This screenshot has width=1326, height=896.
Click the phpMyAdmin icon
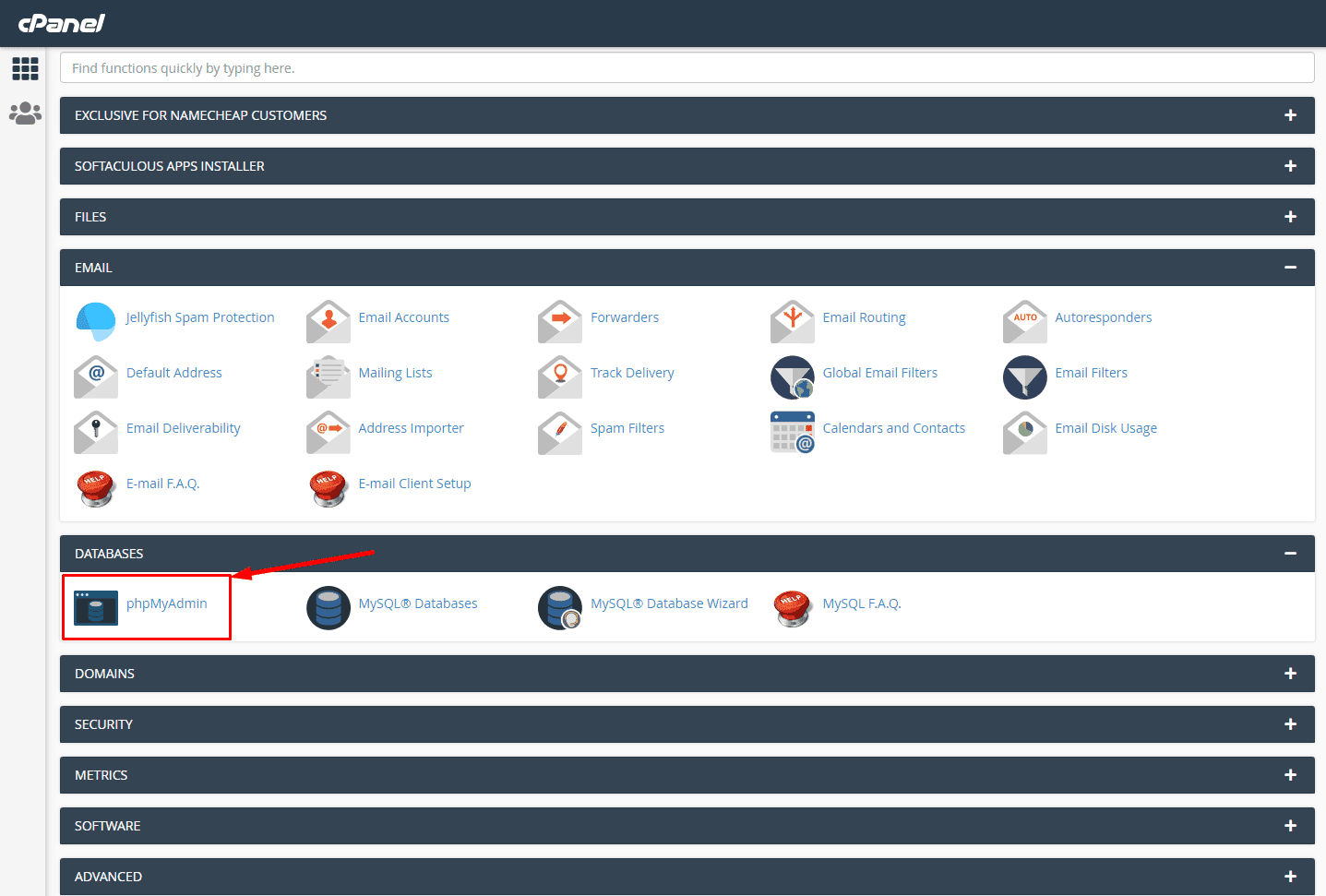tap(96, 608)
